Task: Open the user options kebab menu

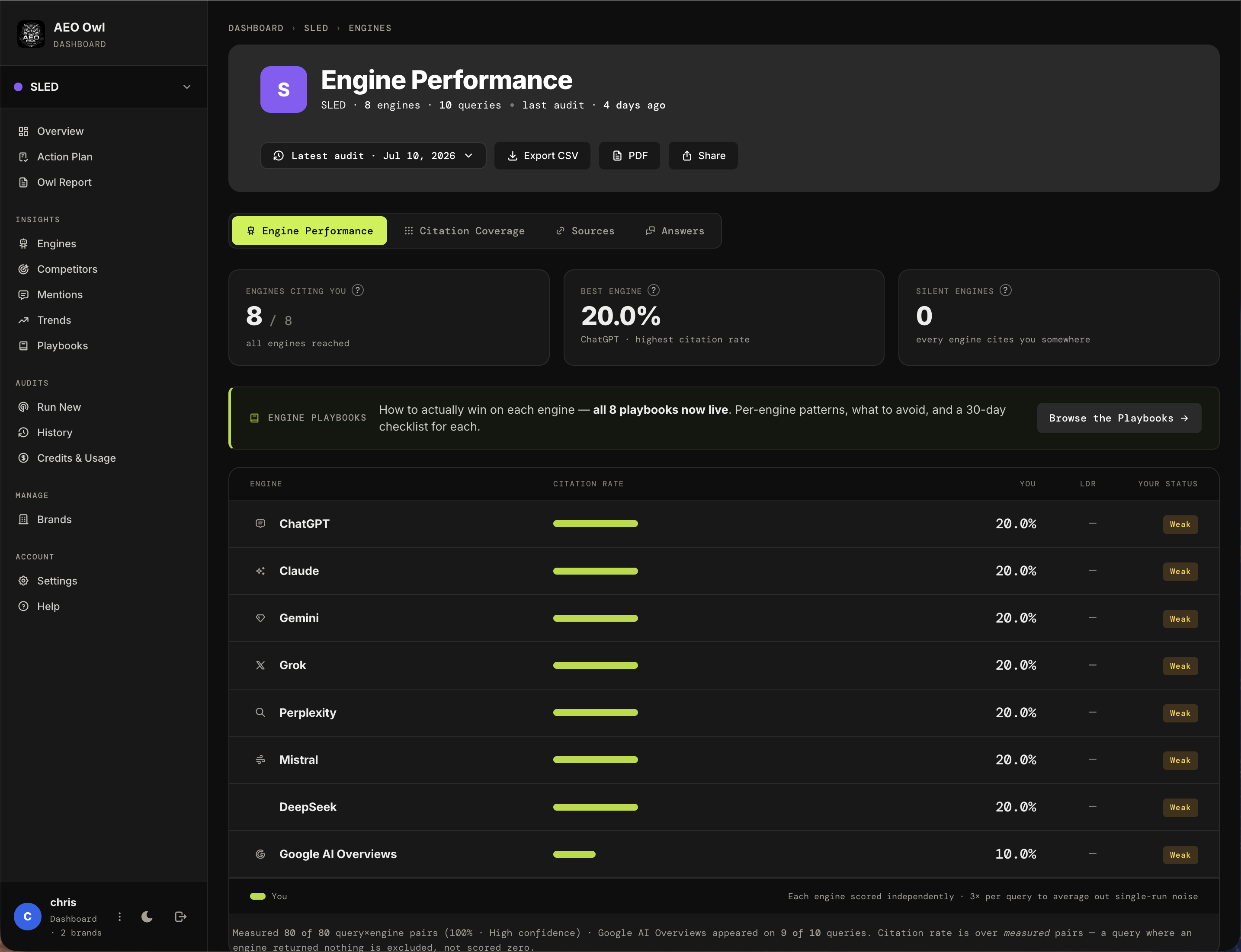Action: tap(119, 916)
